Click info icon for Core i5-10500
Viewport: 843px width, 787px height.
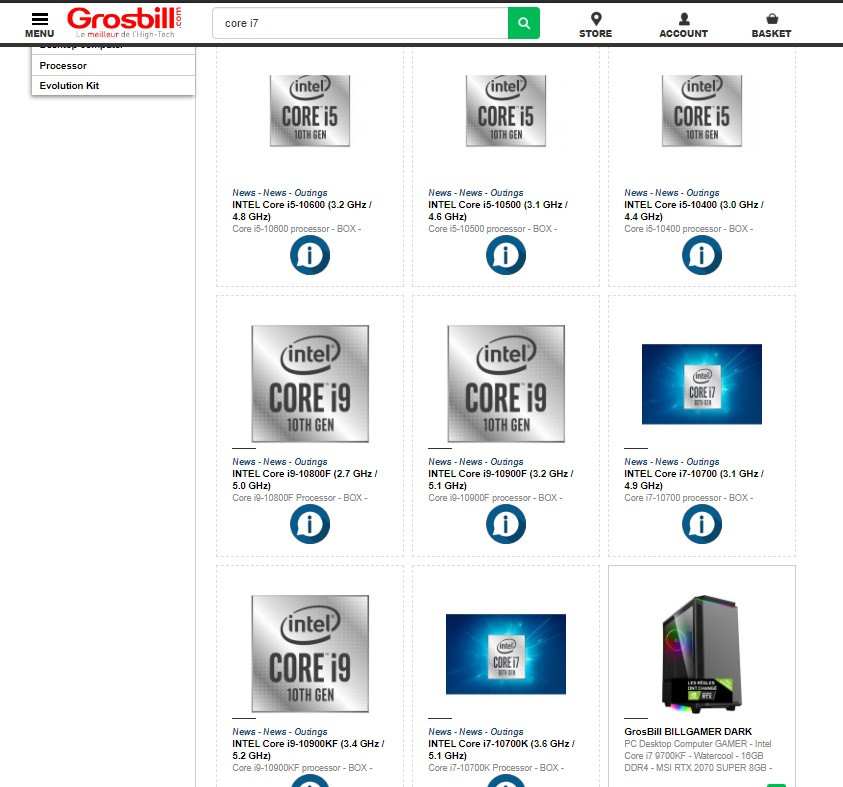[x=506, y=255]
